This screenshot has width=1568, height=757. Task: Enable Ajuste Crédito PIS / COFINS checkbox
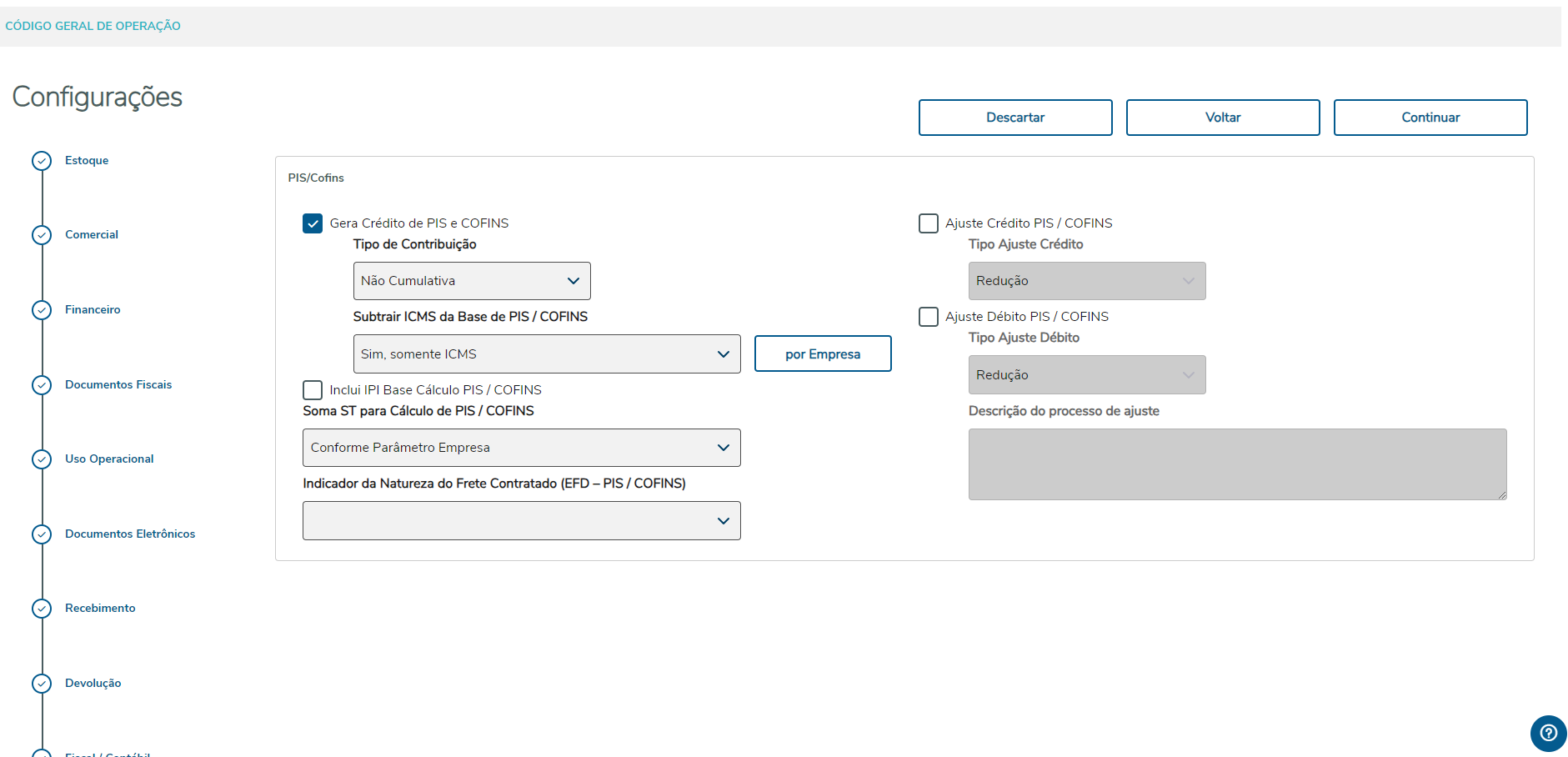(928, 223)
